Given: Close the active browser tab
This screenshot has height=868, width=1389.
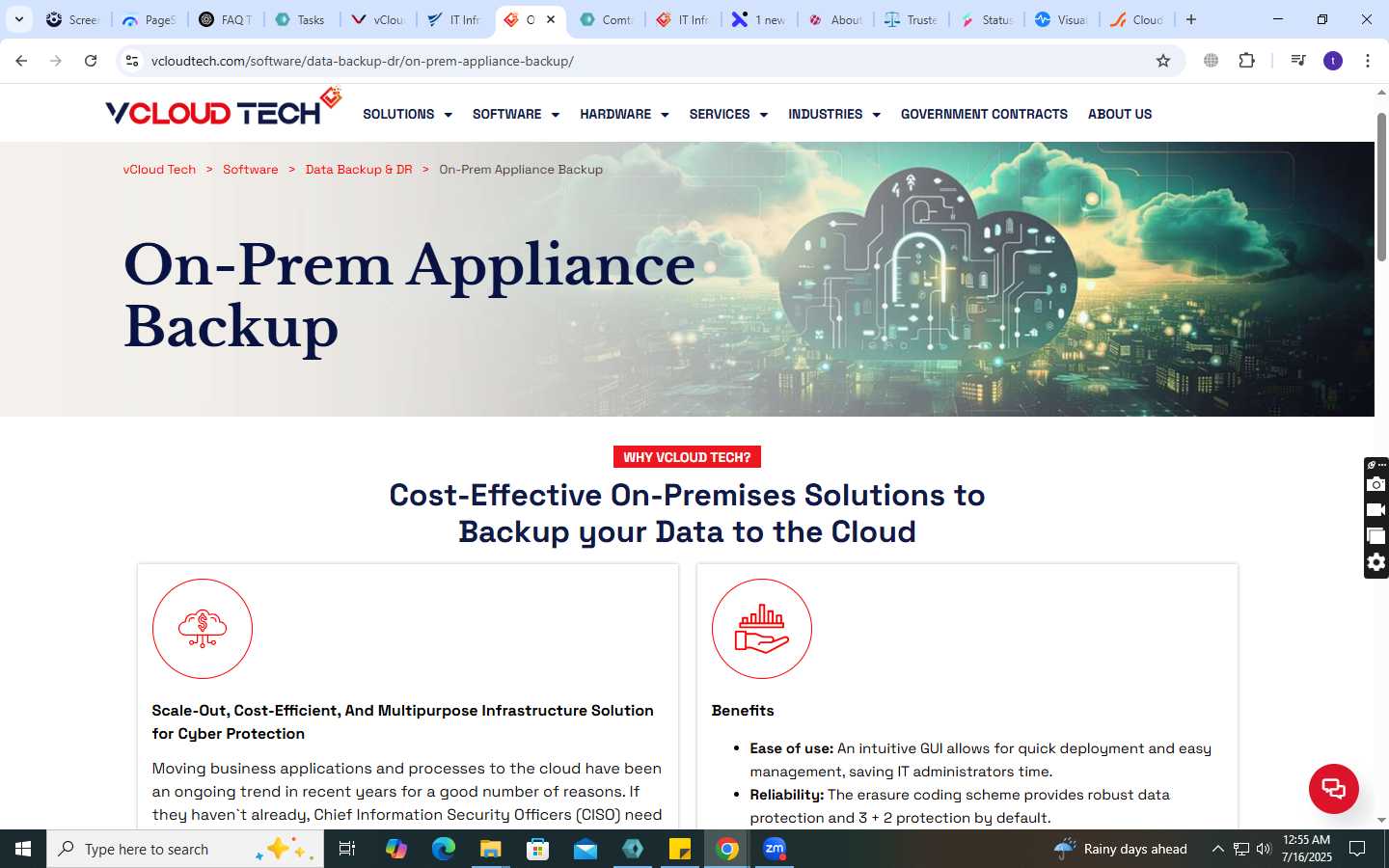Looking at the screenshot, I should pos(551,19).
